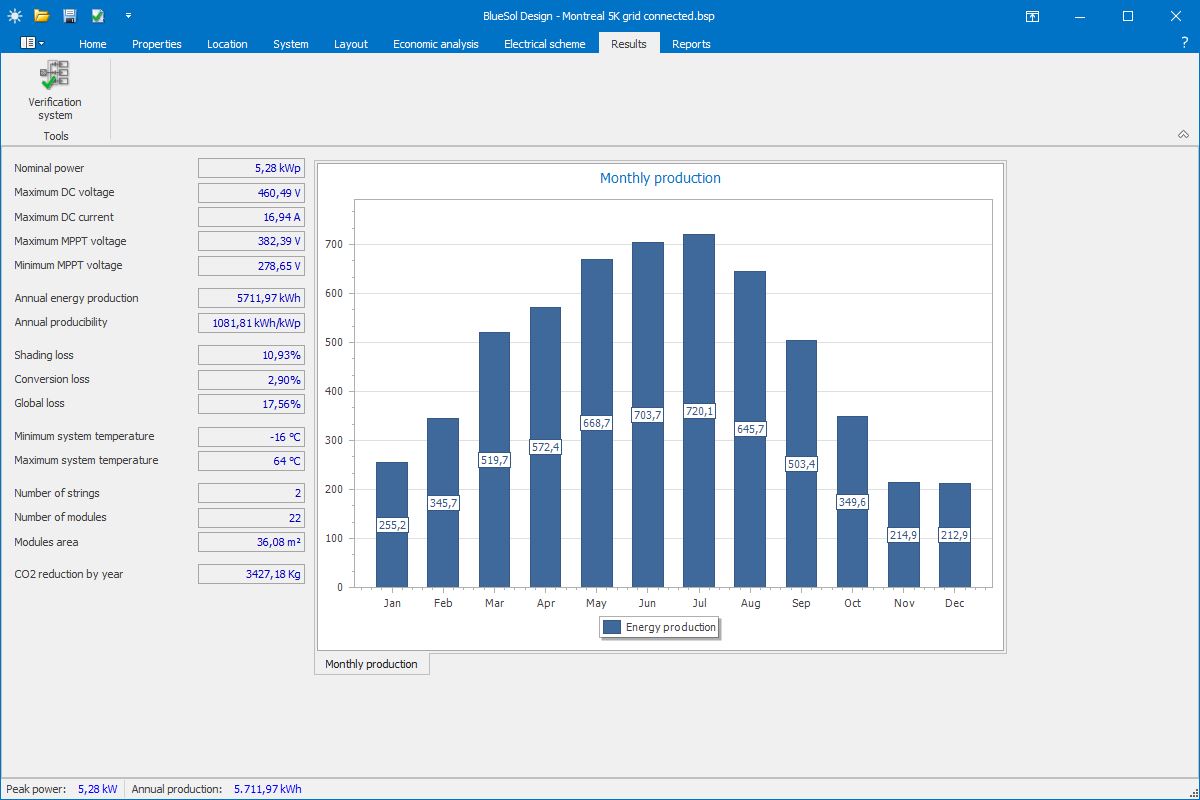1200x800 pixels.
Task: Click the Energy production legend label
Action: pyautogui.click(x=671, y=628)
